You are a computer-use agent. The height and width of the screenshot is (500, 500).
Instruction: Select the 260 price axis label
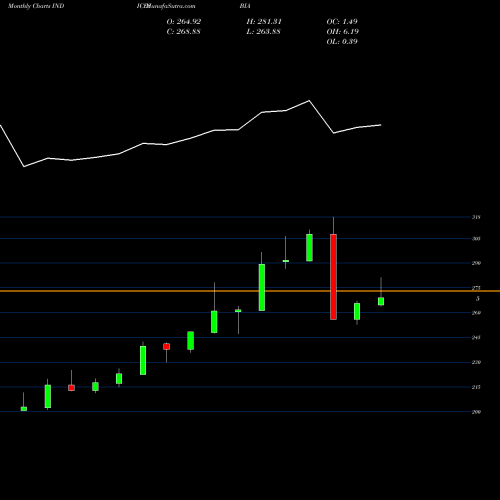click(476, 313)
